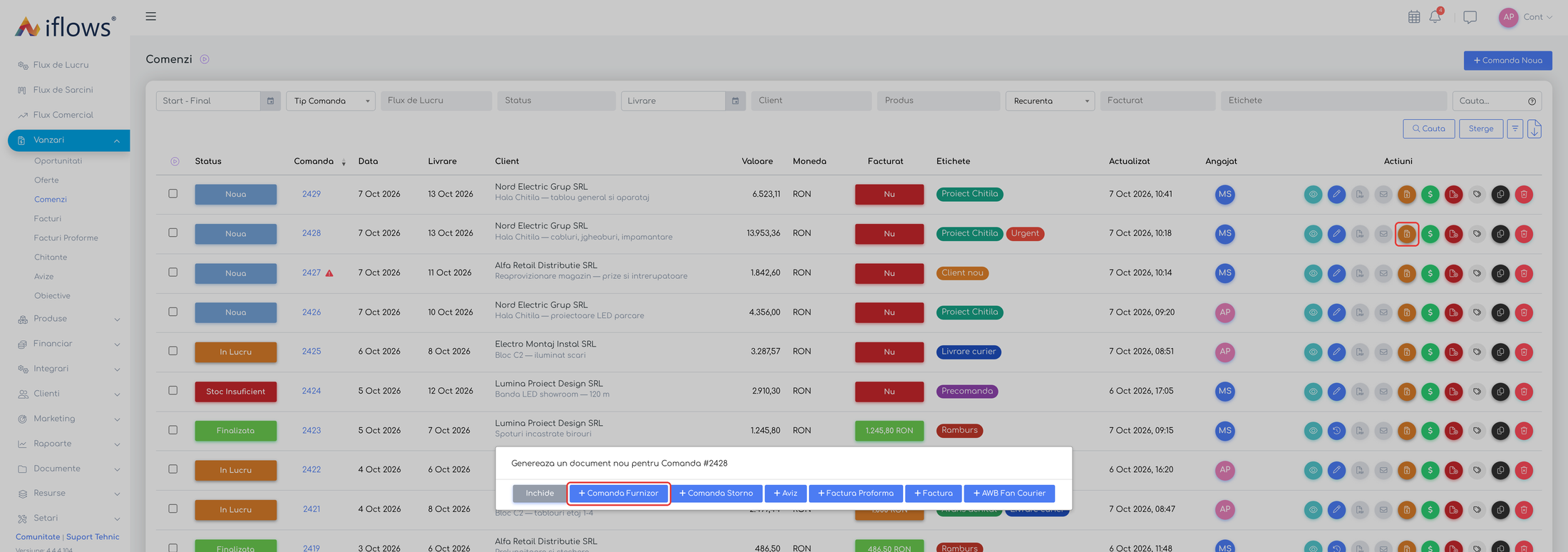Image resolution: width=1568 pixels, height=552 pixels.
Task: Open order number 2426 link
Action: [x=311, y=312]
